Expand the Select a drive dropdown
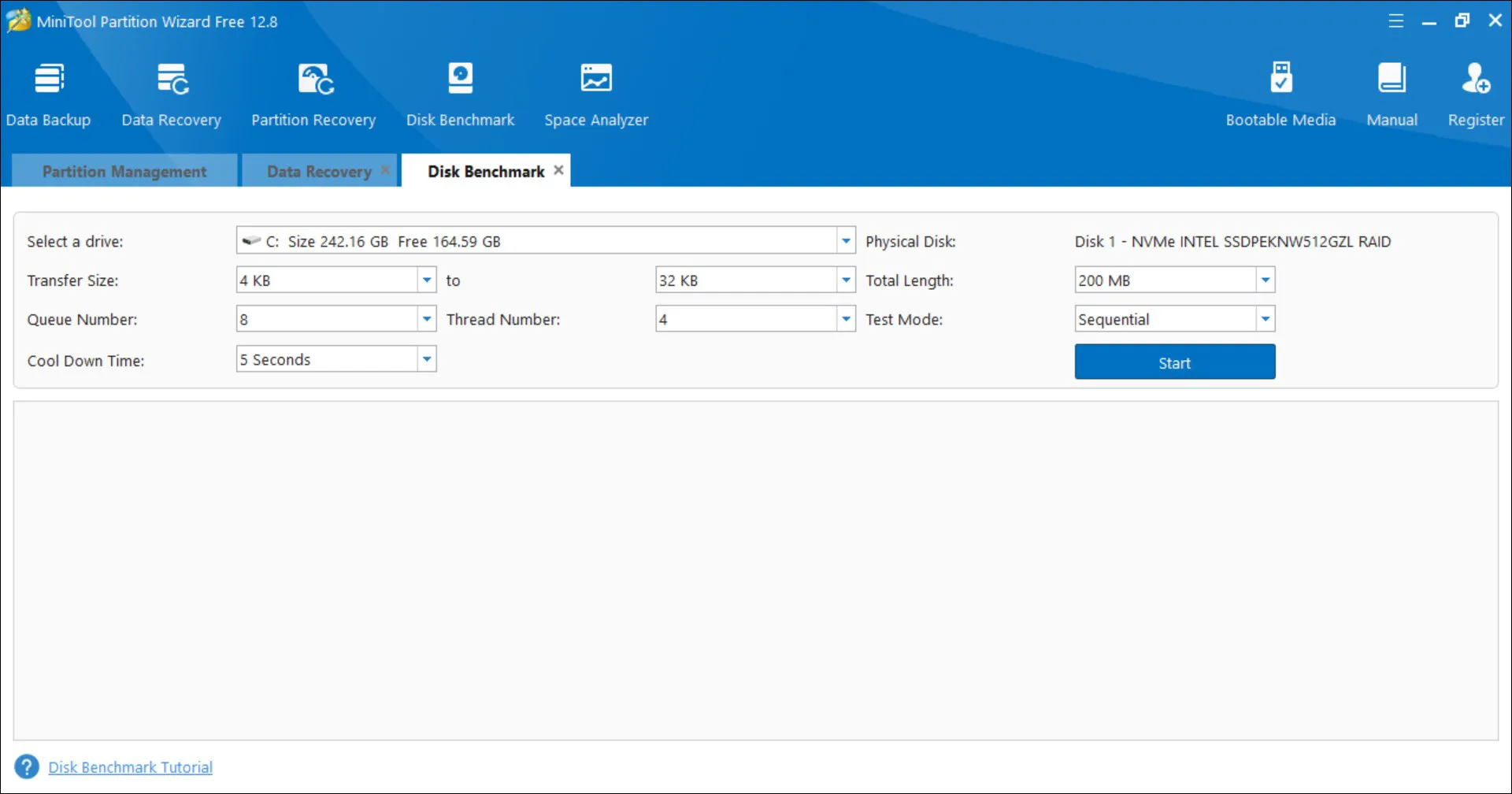The image size is (1512, 794). [846, 241]
